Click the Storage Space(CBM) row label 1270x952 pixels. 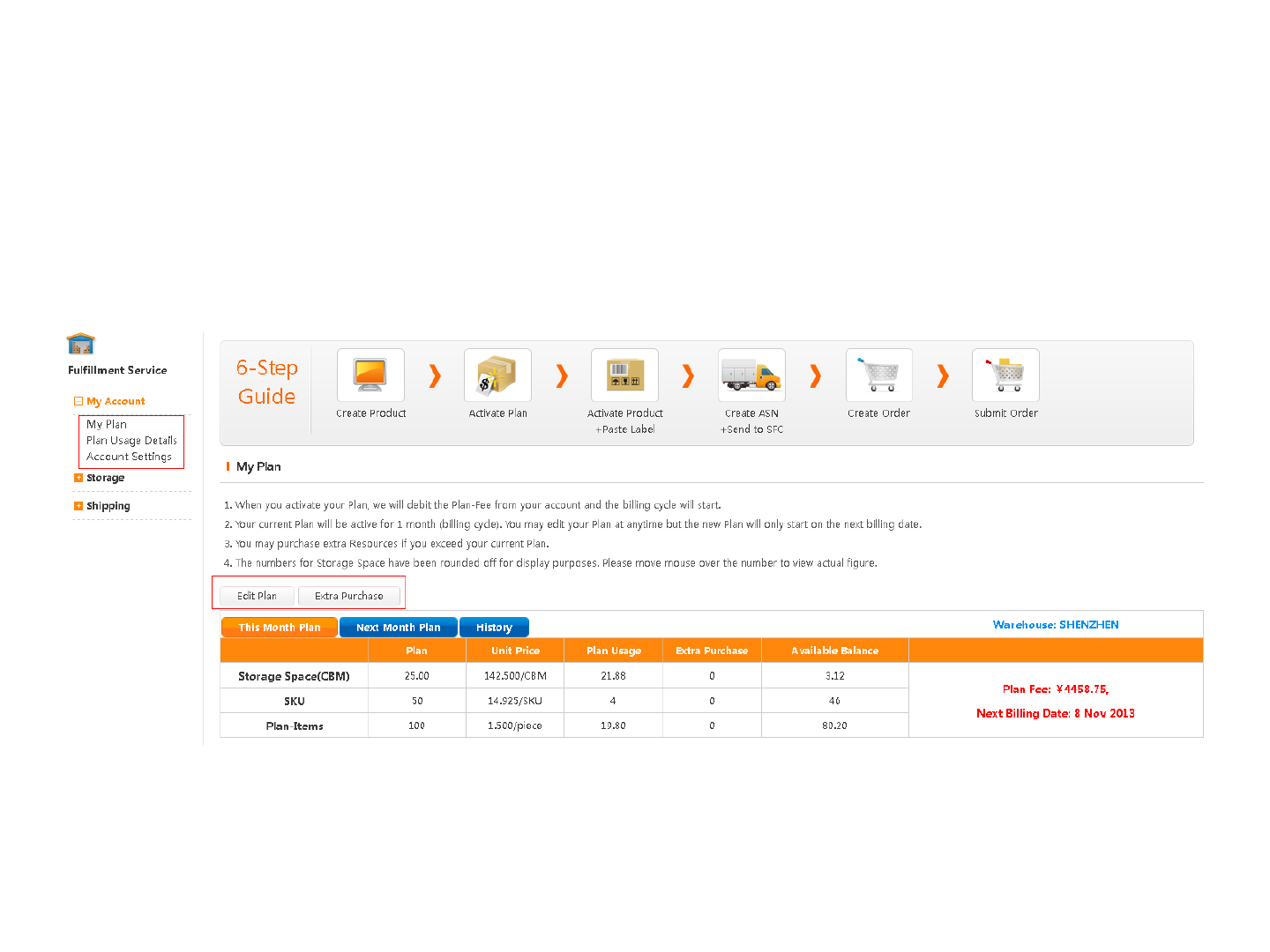click(294, 676)
